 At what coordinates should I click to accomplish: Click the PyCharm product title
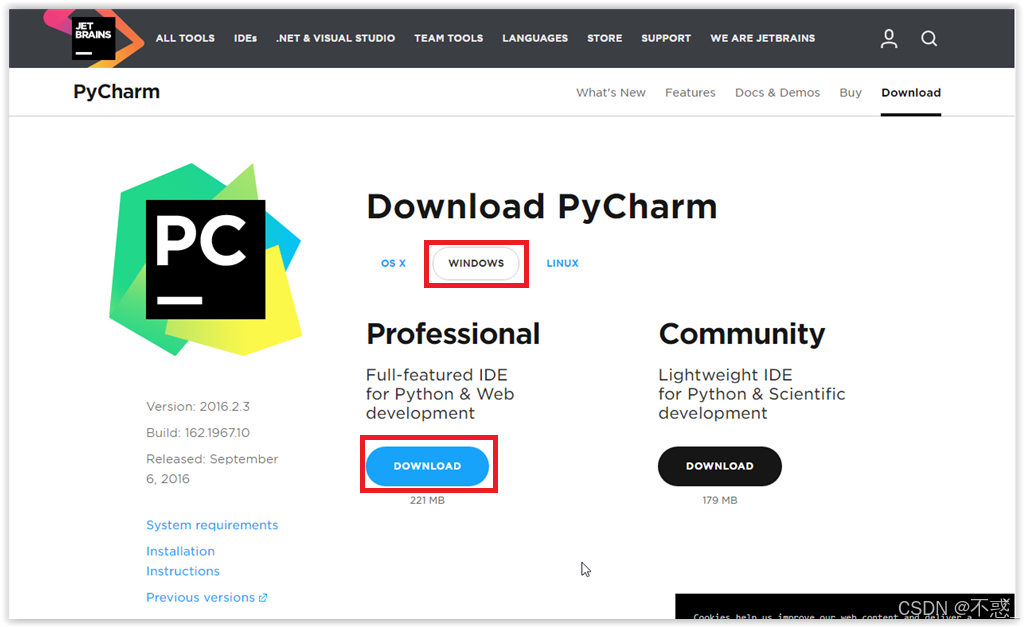pos(116,91)
